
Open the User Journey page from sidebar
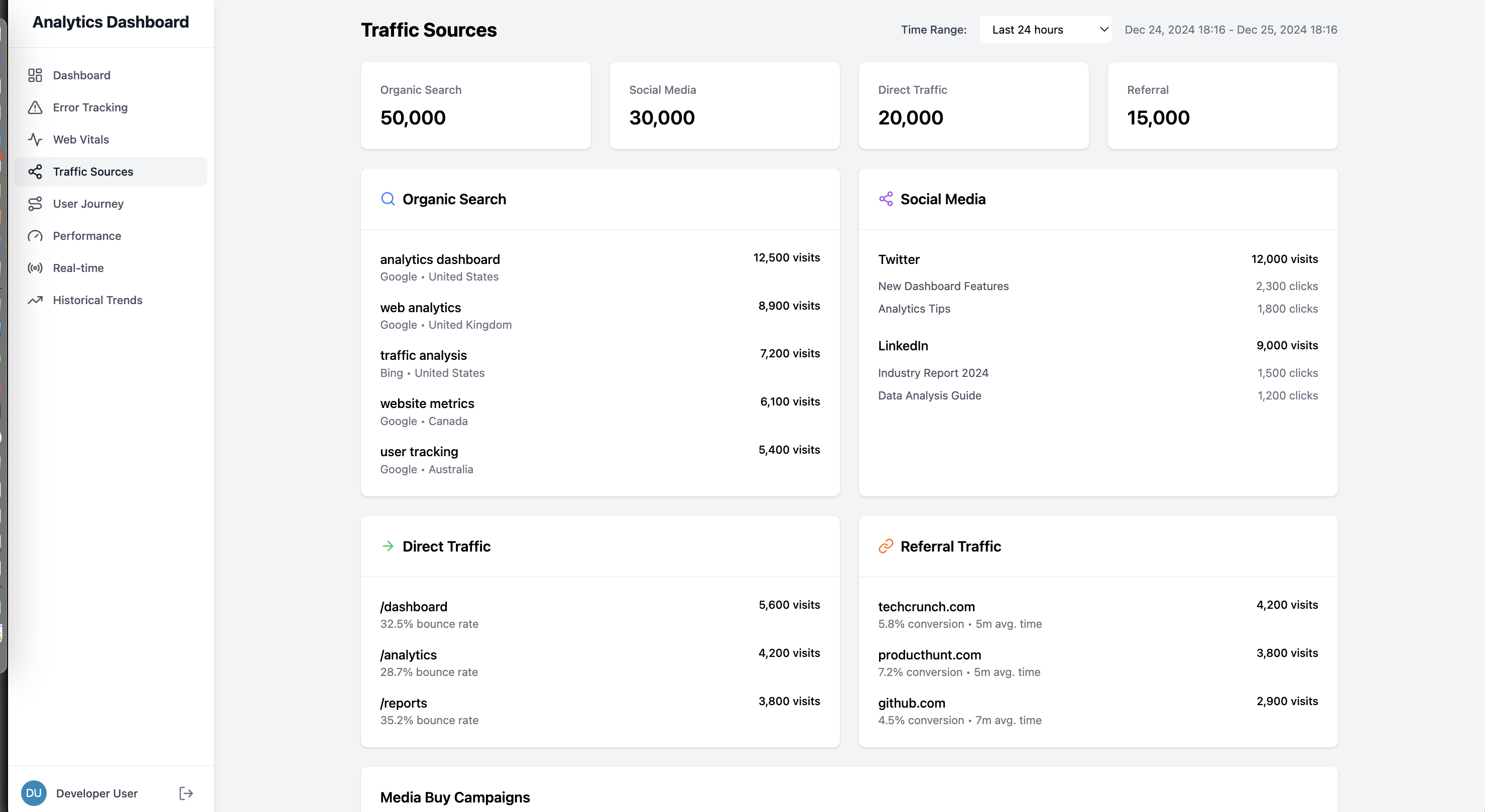point(88,203)
